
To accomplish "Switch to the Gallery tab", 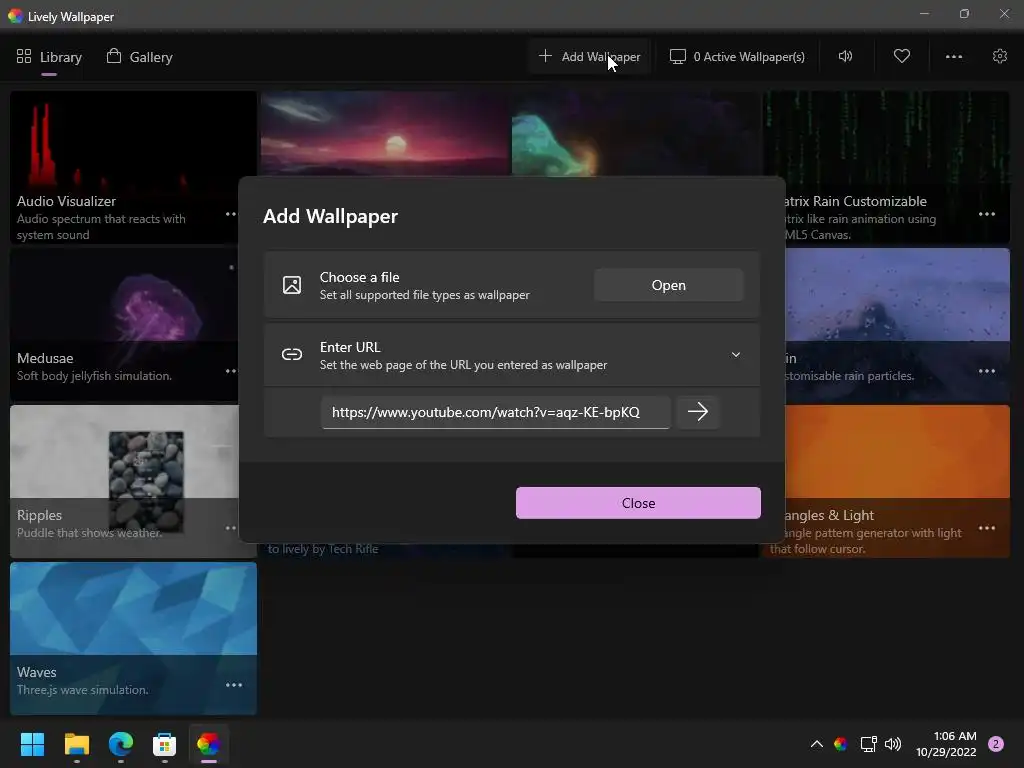I will 140,57.
